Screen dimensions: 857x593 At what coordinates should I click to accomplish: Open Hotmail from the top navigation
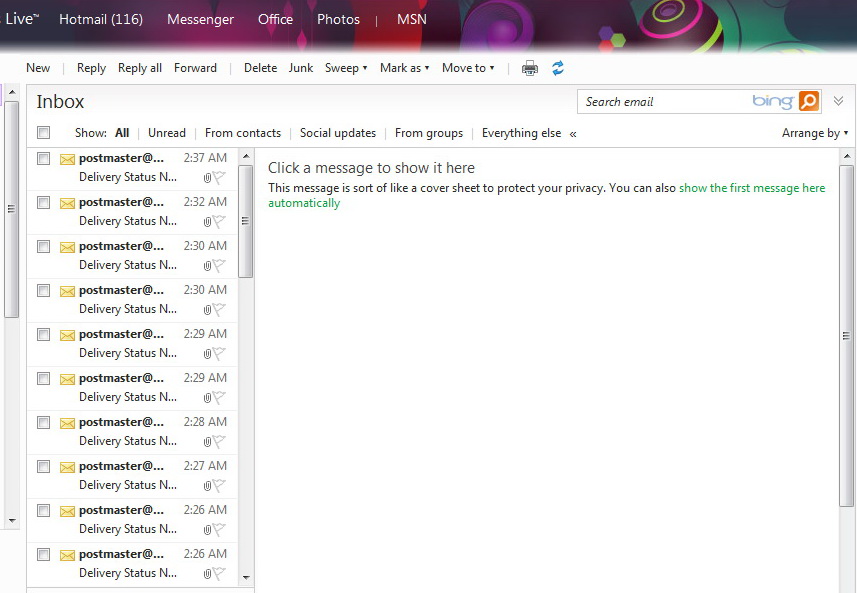coord(100,18)
